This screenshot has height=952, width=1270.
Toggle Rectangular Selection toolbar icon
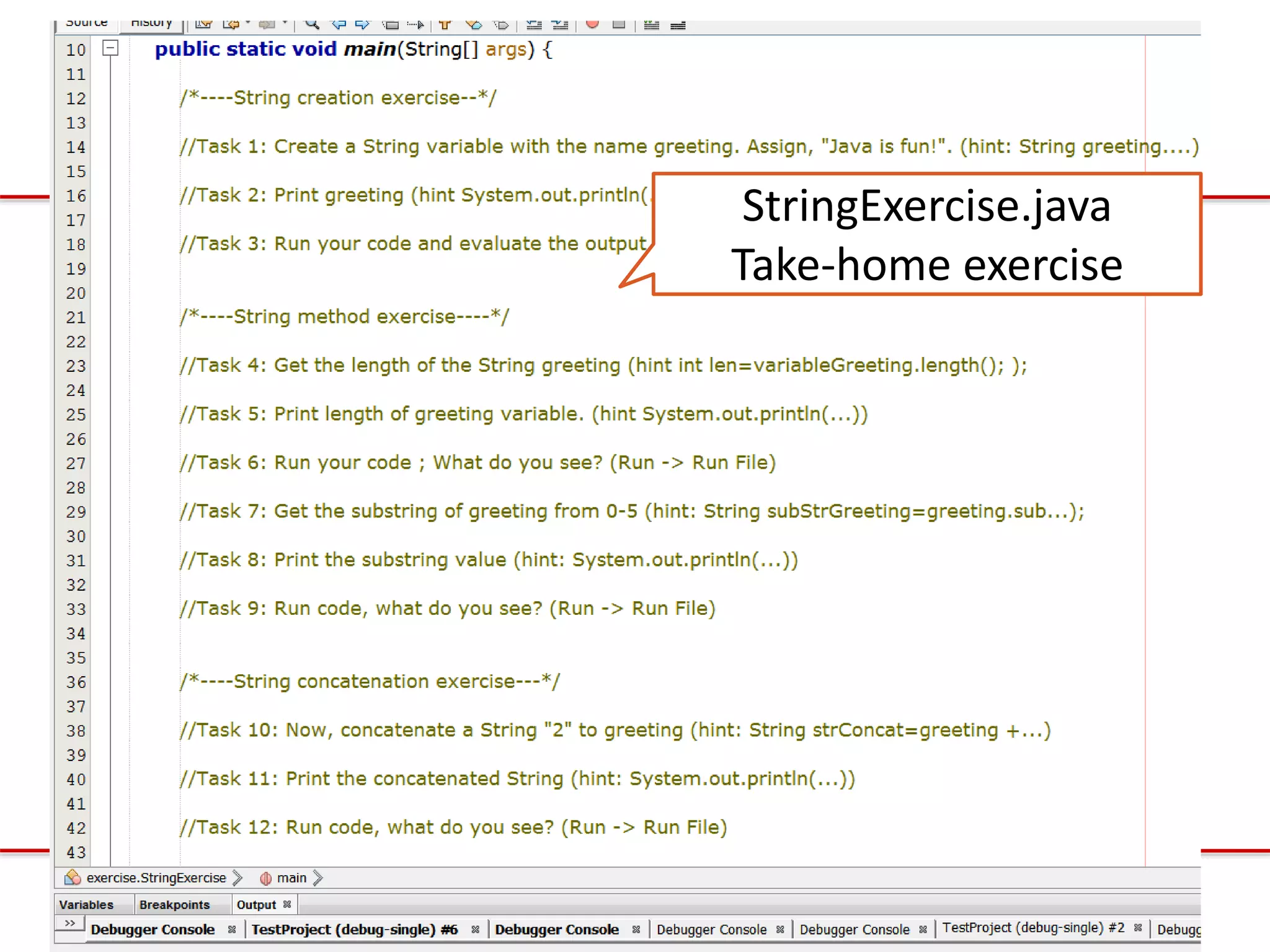click(x=415, y=25)
